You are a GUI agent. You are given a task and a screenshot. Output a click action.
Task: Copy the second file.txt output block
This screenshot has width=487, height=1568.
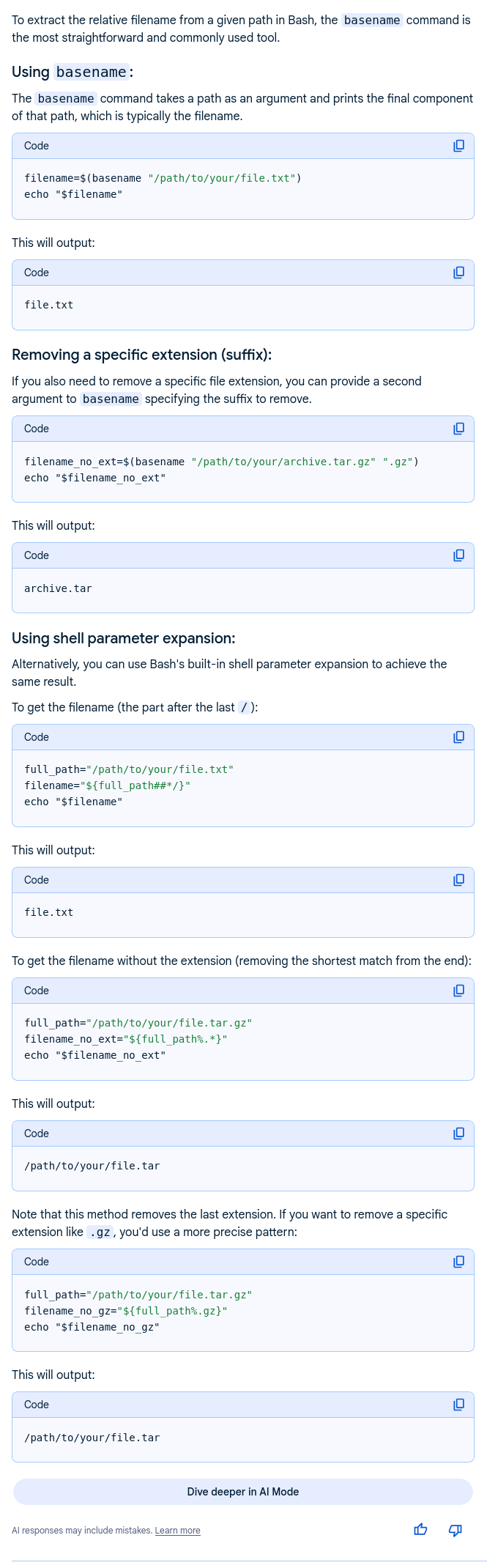pos(458,880)
